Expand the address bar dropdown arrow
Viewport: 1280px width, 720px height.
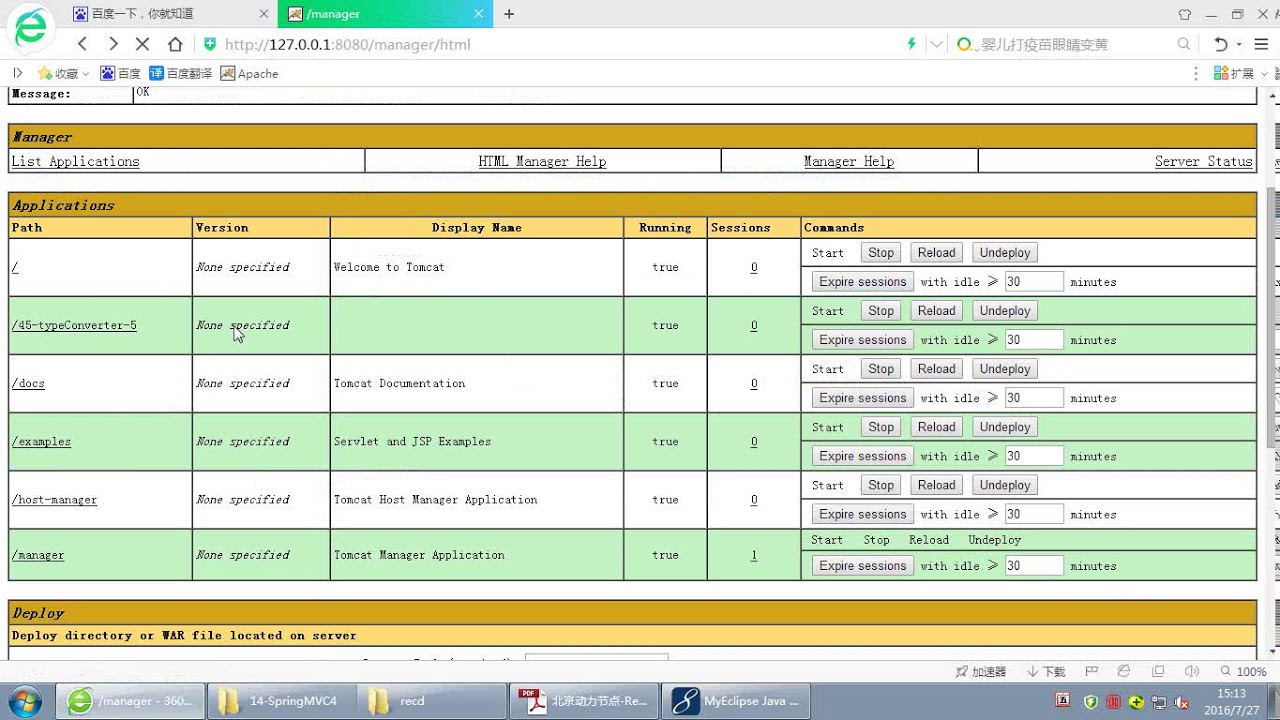pyautogui.click(x=936, y=44)
